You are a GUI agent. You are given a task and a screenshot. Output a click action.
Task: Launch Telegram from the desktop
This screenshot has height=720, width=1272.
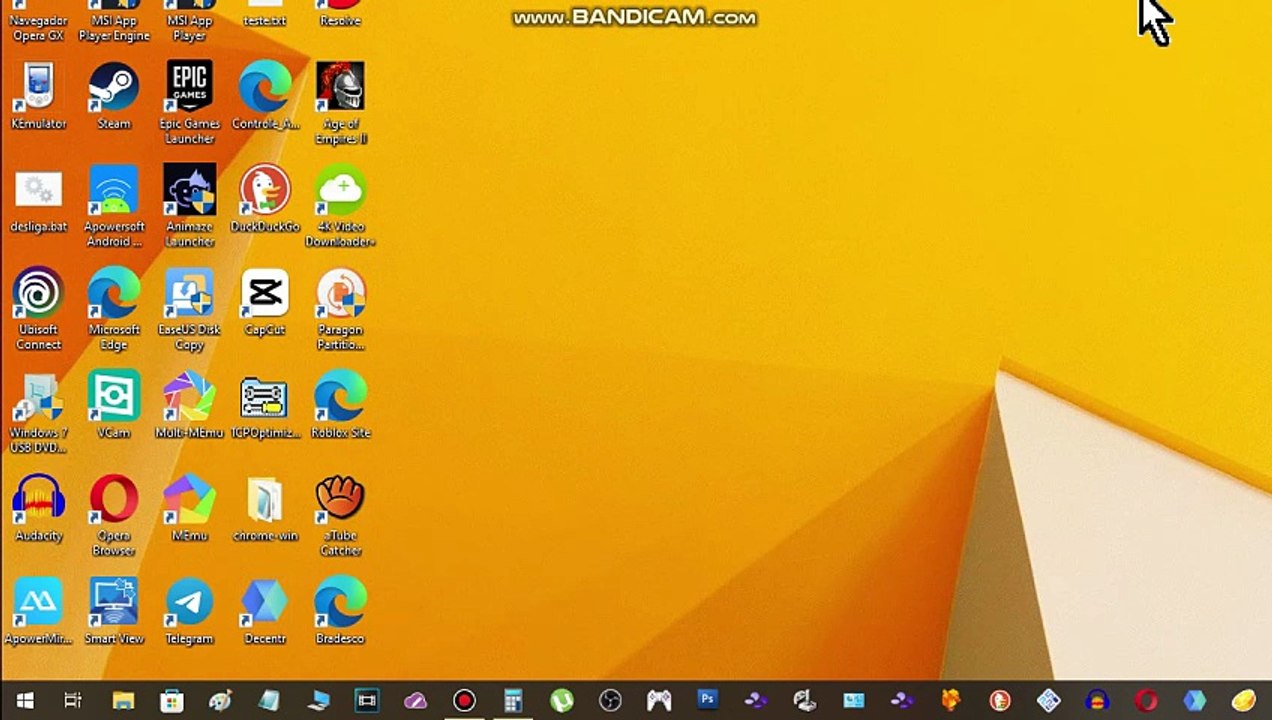189,612
